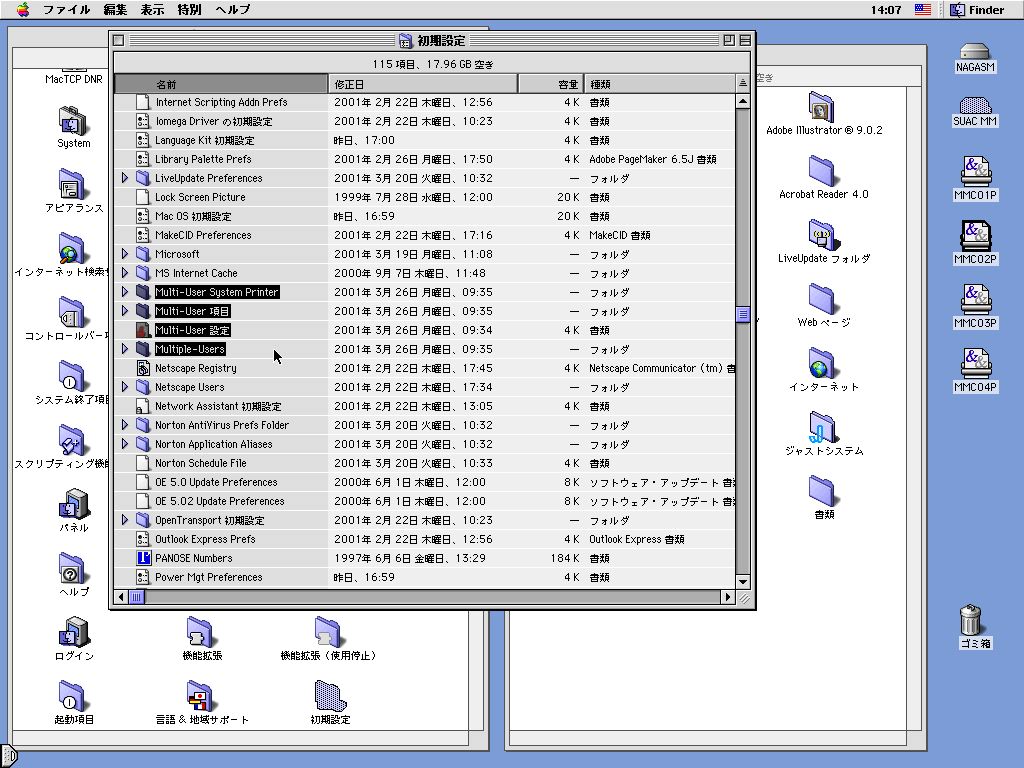Image resolution: width=1024 pixels, height=768 pixels.
Task: Click the vertical scrollbar thumb in 初期設定 window
Action: tap(743, 314)
